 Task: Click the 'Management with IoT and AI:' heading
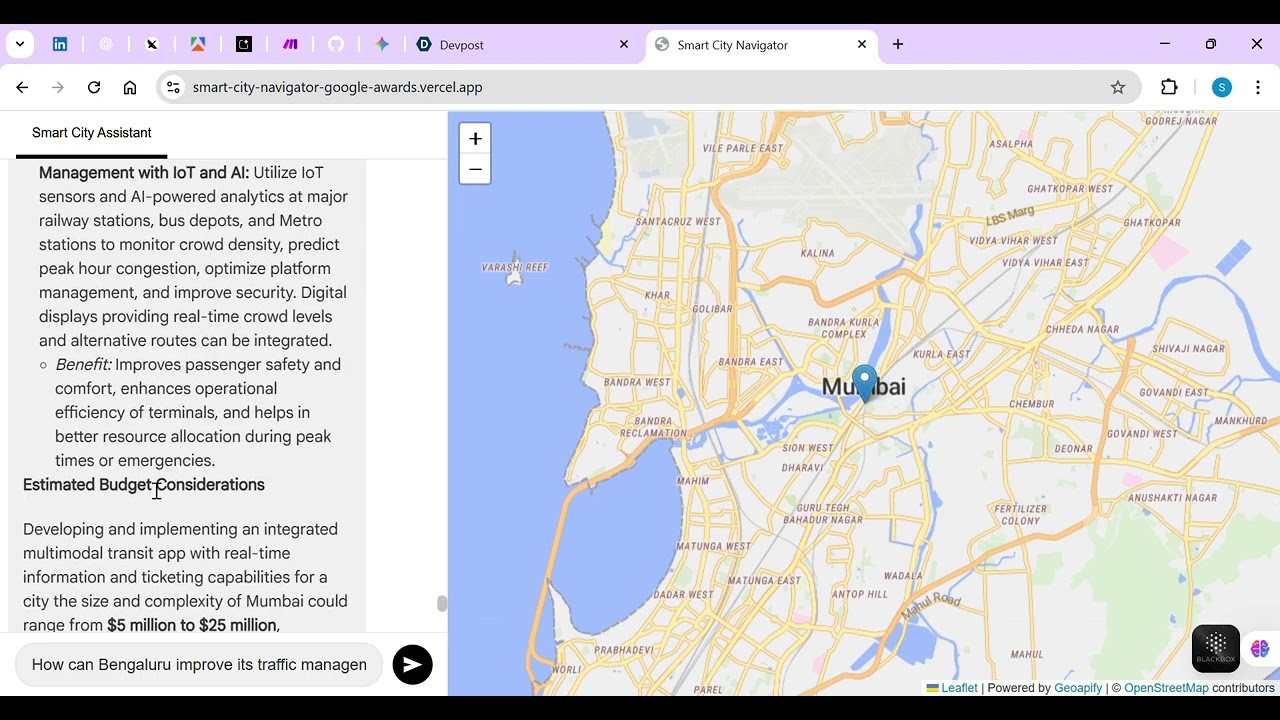click(x=144, y=173)
